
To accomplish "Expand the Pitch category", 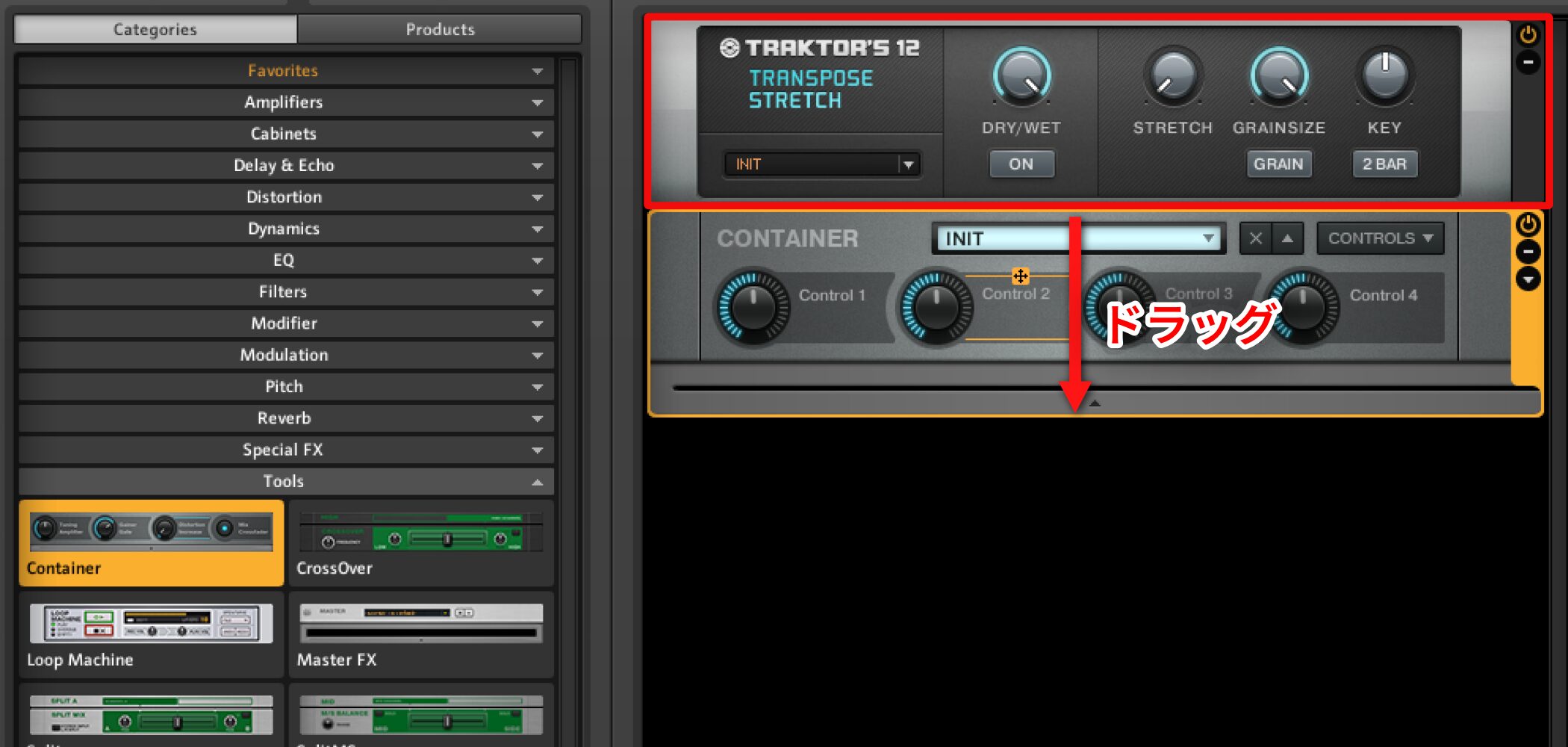I will (x=286, y=387).
